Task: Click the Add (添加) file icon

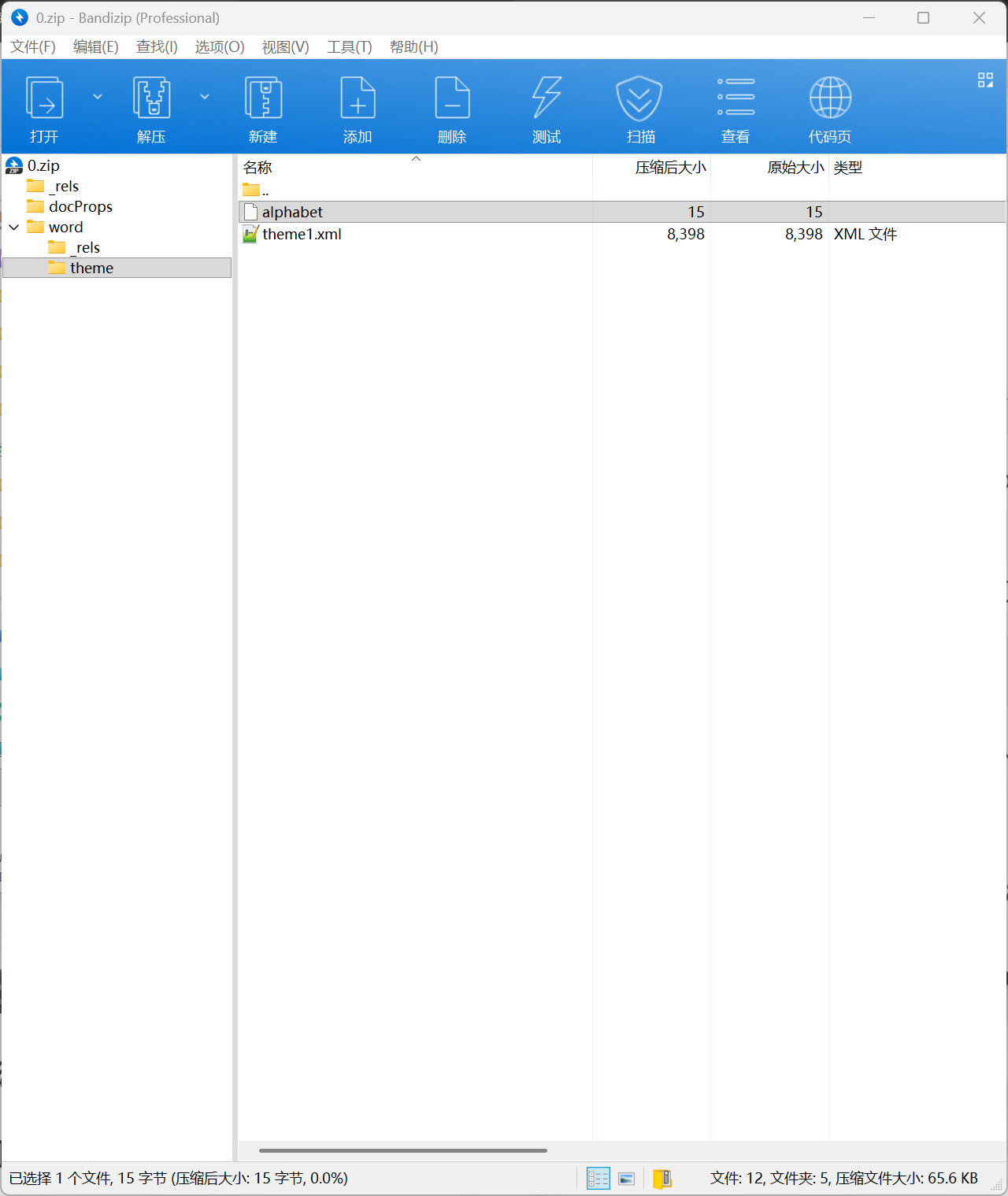Action: 358,98
